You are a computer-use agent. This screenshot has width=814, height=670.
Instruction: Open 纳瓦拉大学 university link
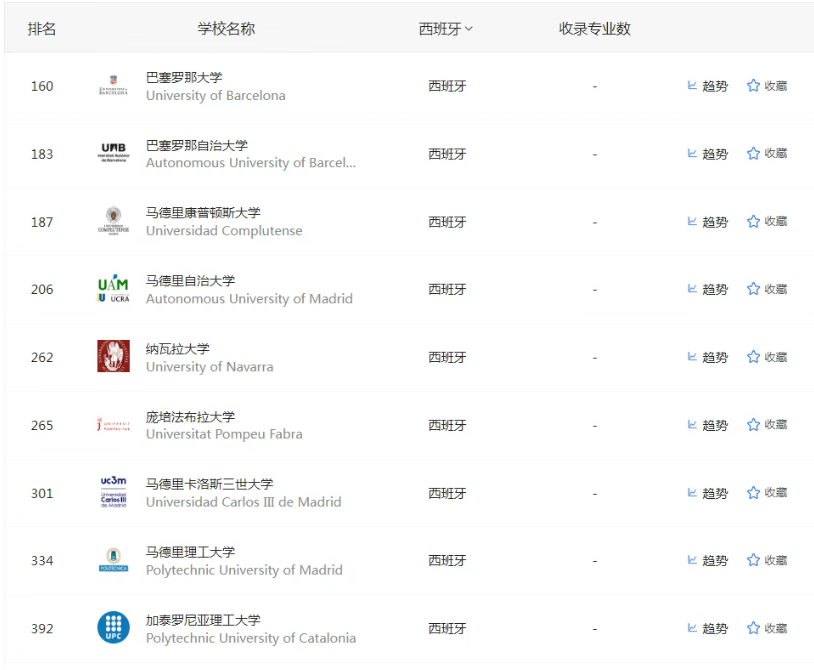[x=178, y=349]
